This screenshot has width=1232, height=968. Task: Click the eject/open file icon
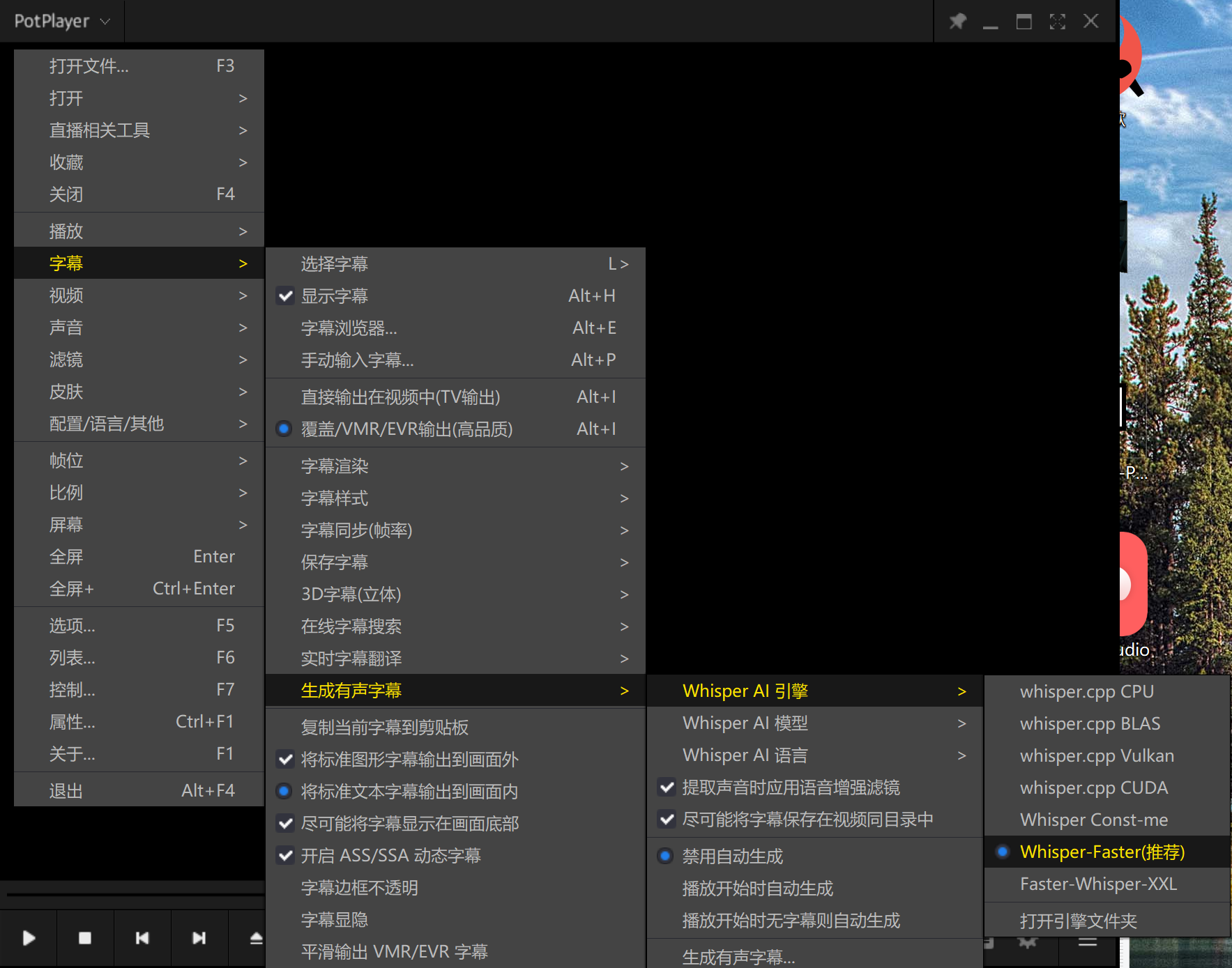click(x=255, y=938)
